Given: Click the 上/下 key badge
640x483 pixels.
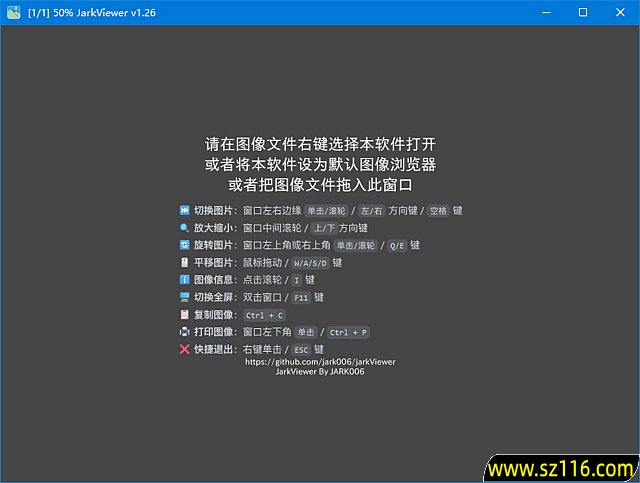Looking at the screenshot, I should pos(324,228).
